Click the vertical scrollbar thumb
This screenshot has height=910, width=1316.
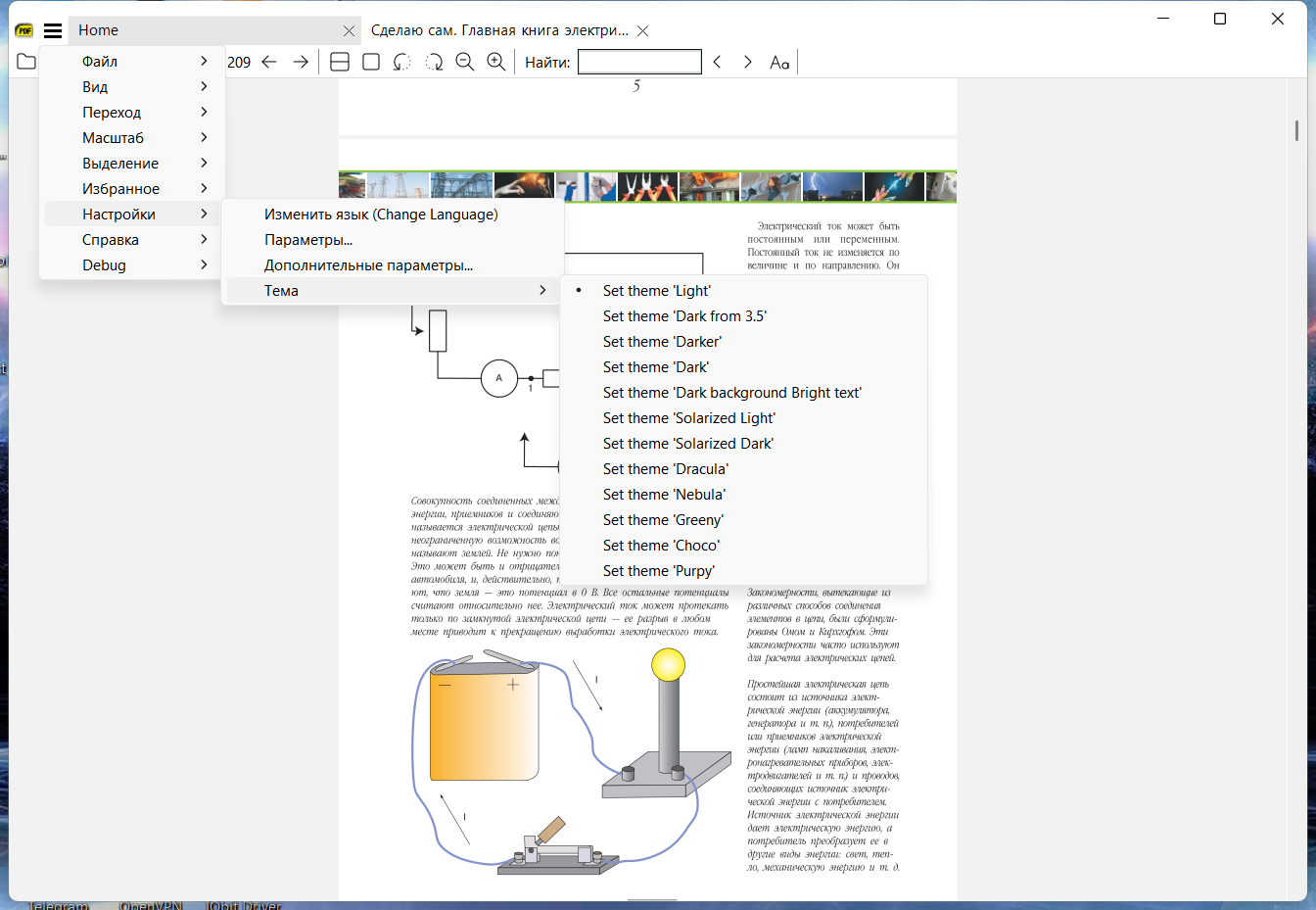pos(1296,129)
